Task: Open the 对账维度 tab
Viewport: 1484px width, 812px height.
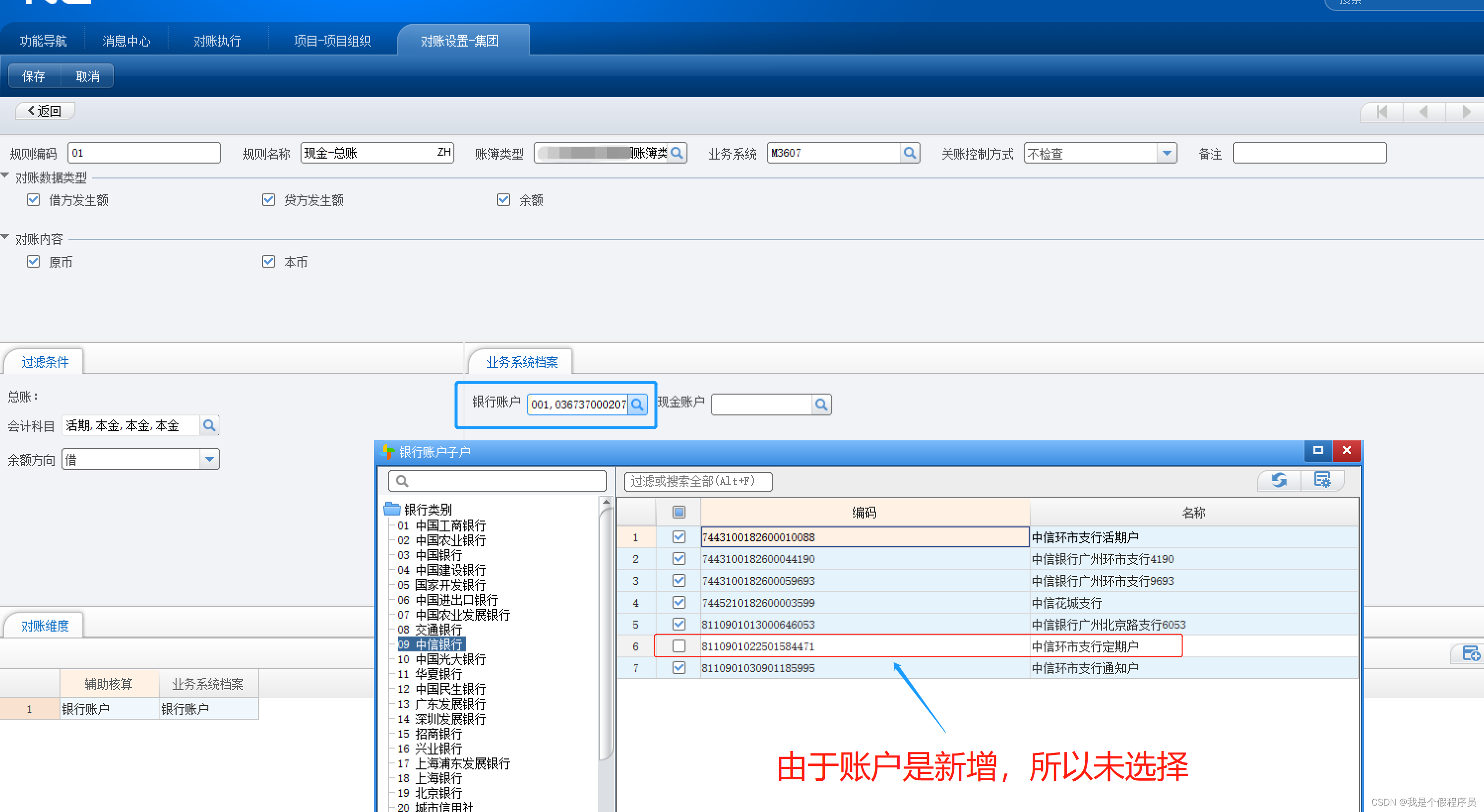Action: coord(45,626)
